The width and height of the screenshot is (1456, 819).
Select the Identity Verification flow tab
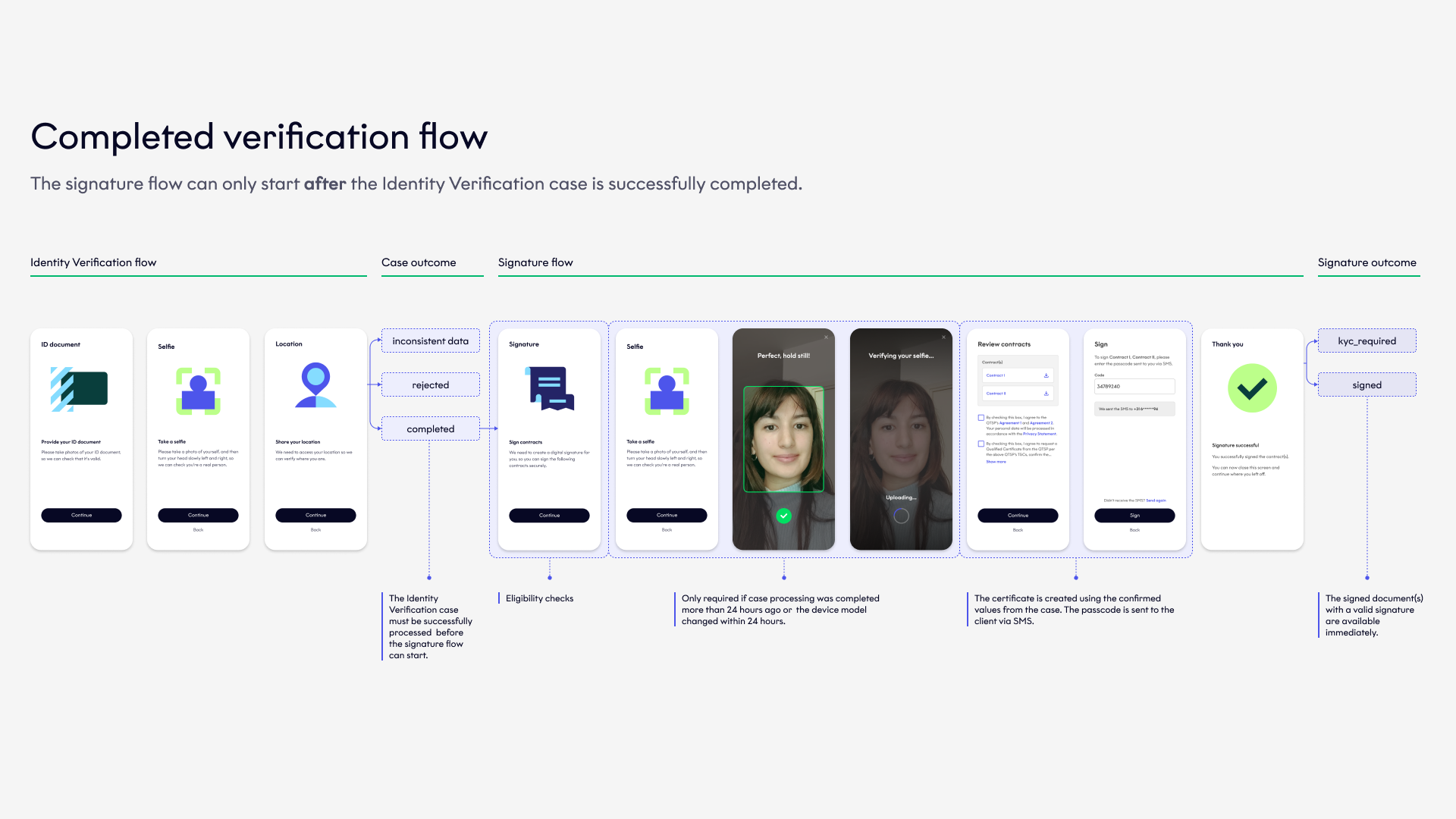[x=95, y=262]
